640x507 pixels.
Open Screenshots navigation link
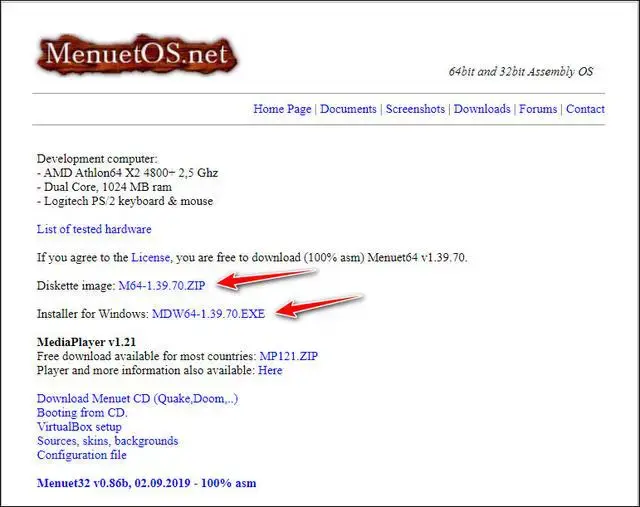click(415, 109)
